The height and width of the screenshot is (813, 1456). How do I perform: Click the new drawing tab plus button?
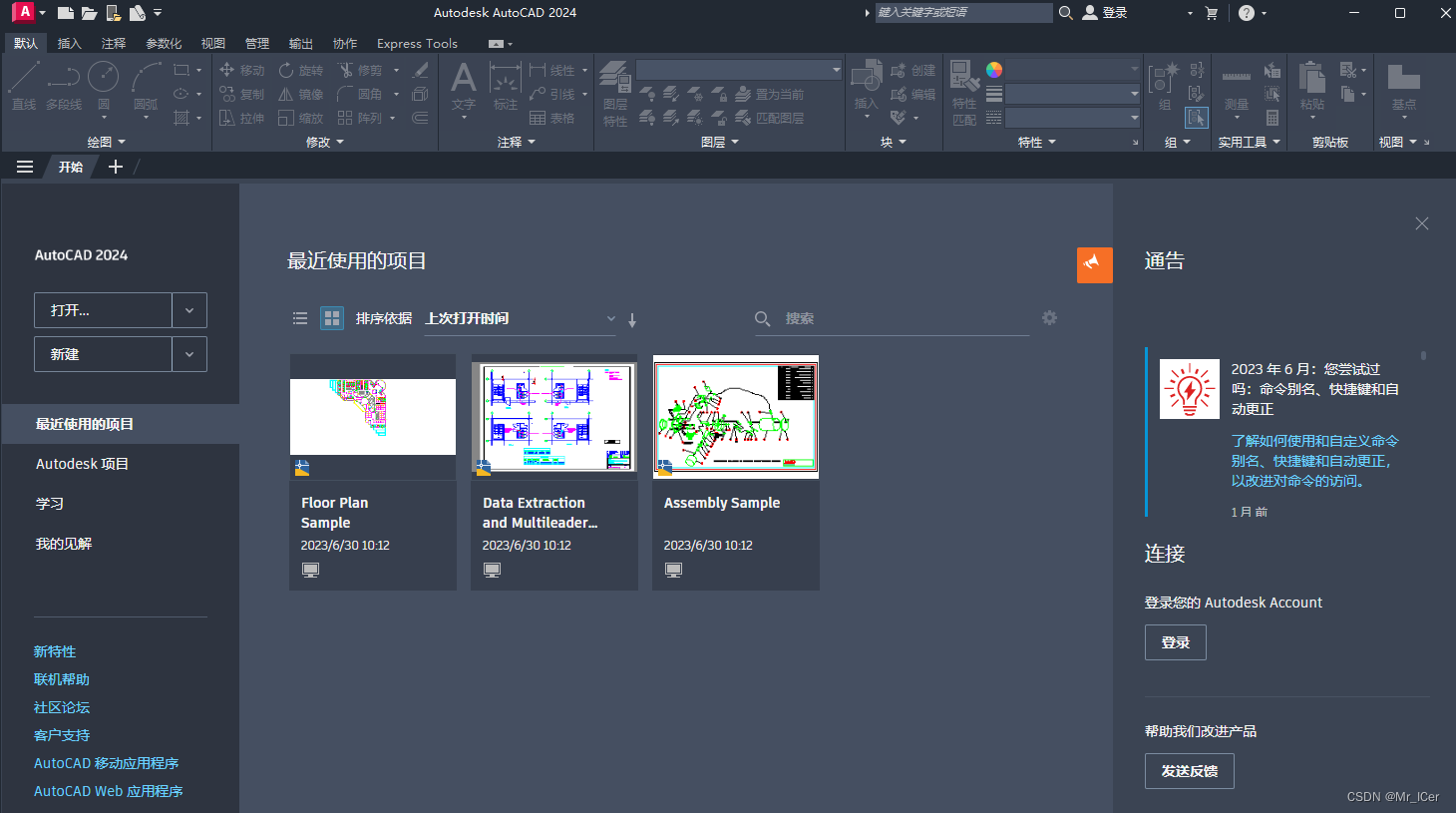pos(116,167)
